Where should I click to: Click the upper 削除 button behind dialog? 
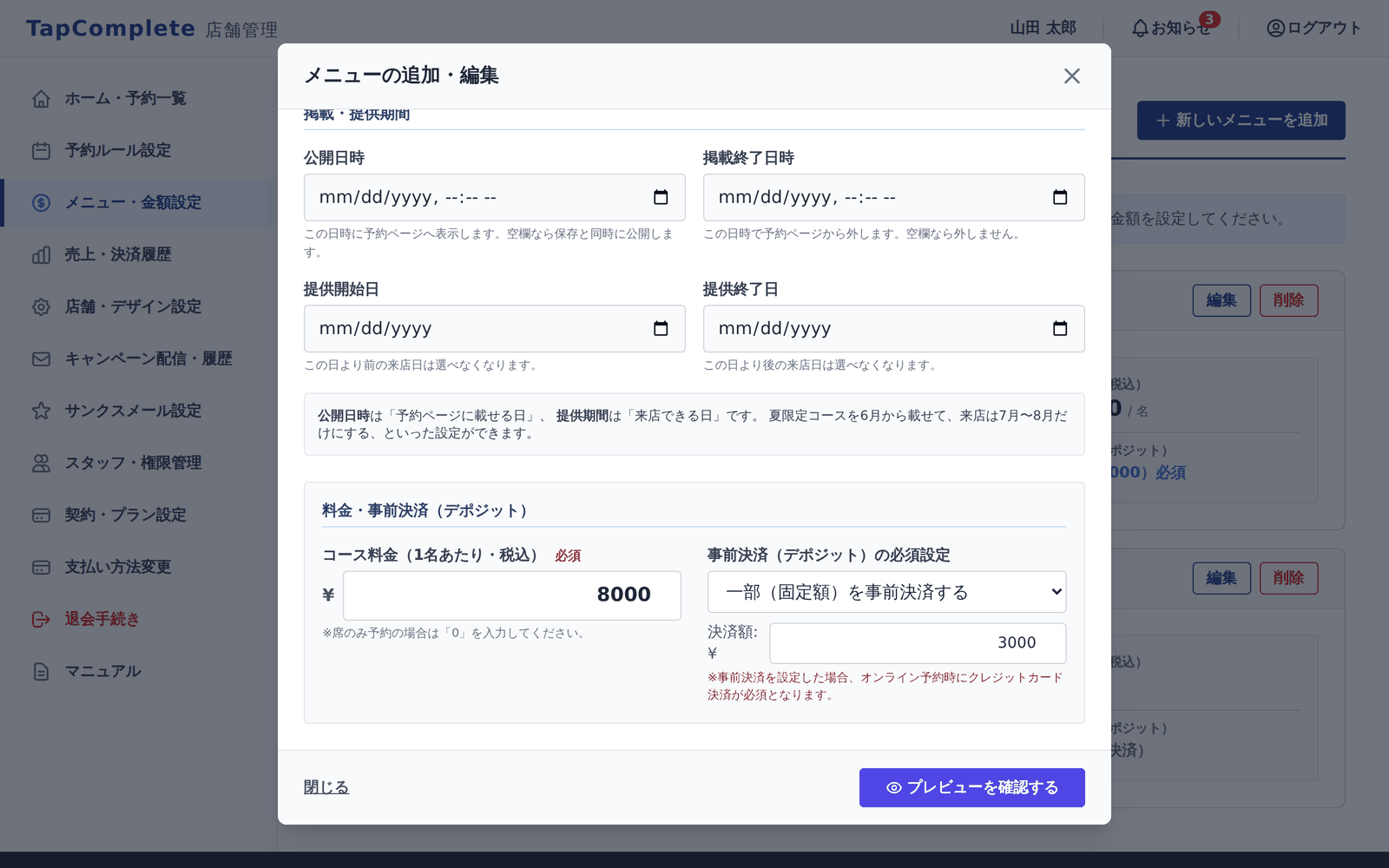pos(1288,300)
